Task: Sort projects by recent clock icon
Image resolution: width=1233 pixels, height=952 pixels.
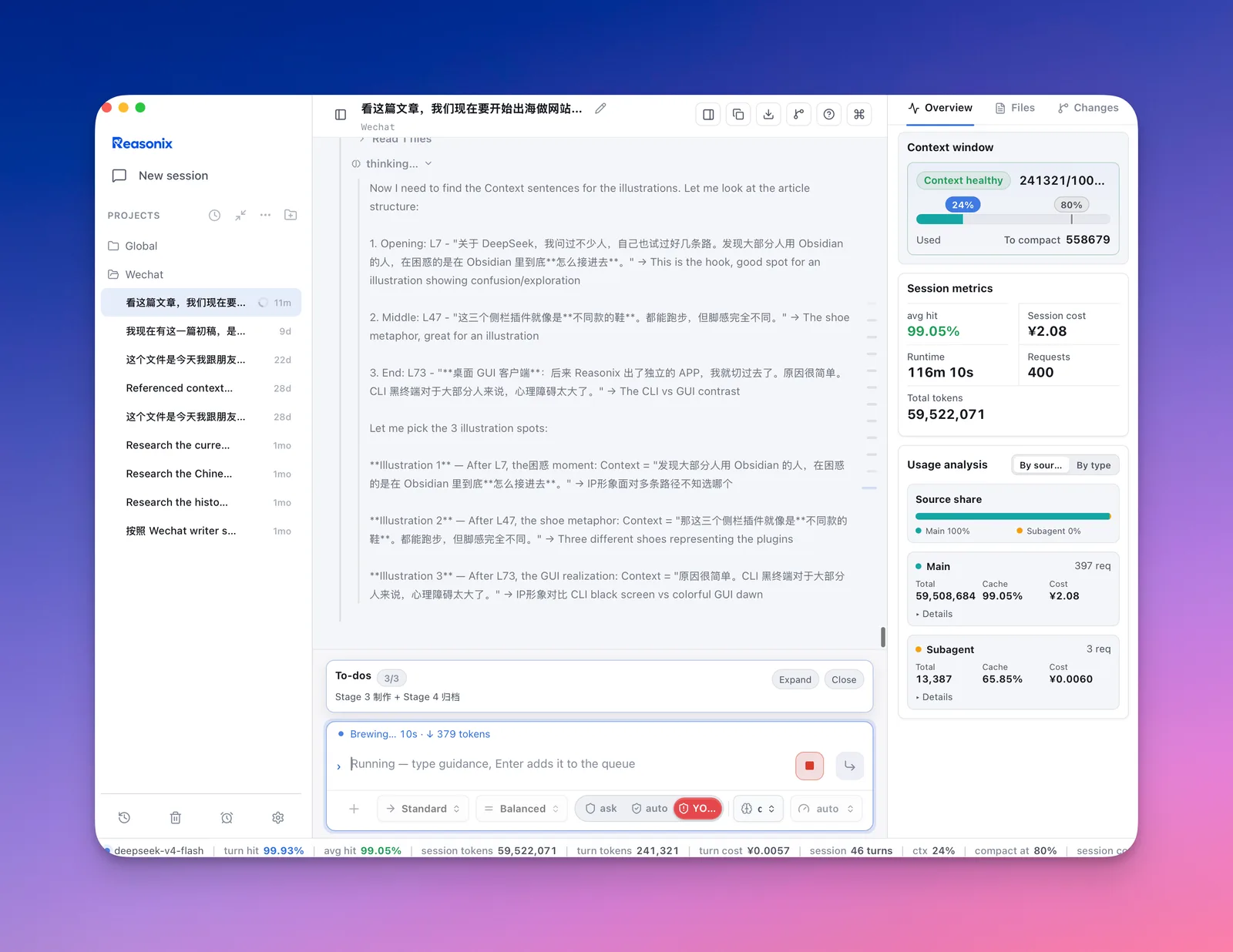Action: [x=214, y=216]
